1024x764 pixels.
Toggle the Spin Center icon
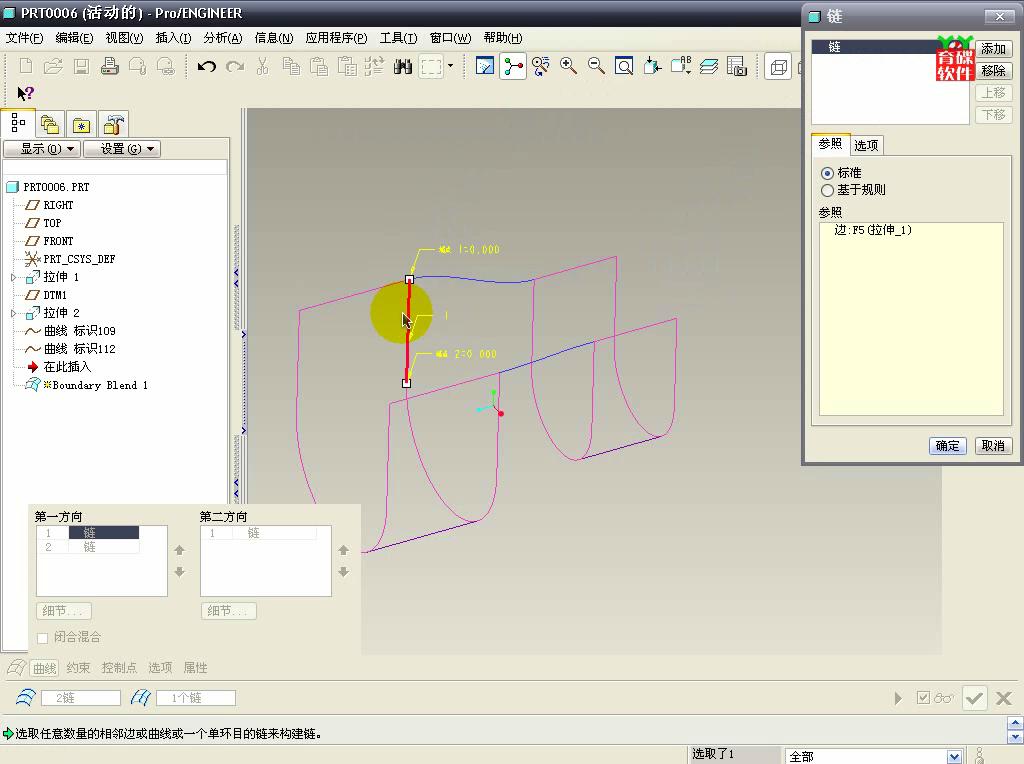(x=513, y=66)
